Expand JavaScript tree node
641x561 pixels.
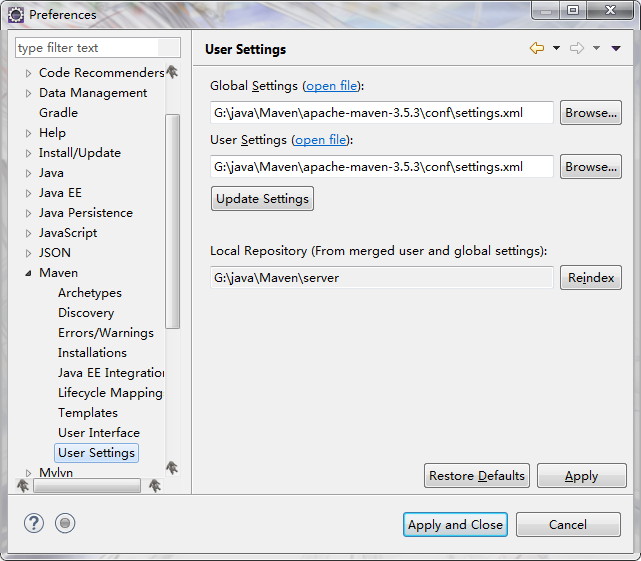coord(28,233)
